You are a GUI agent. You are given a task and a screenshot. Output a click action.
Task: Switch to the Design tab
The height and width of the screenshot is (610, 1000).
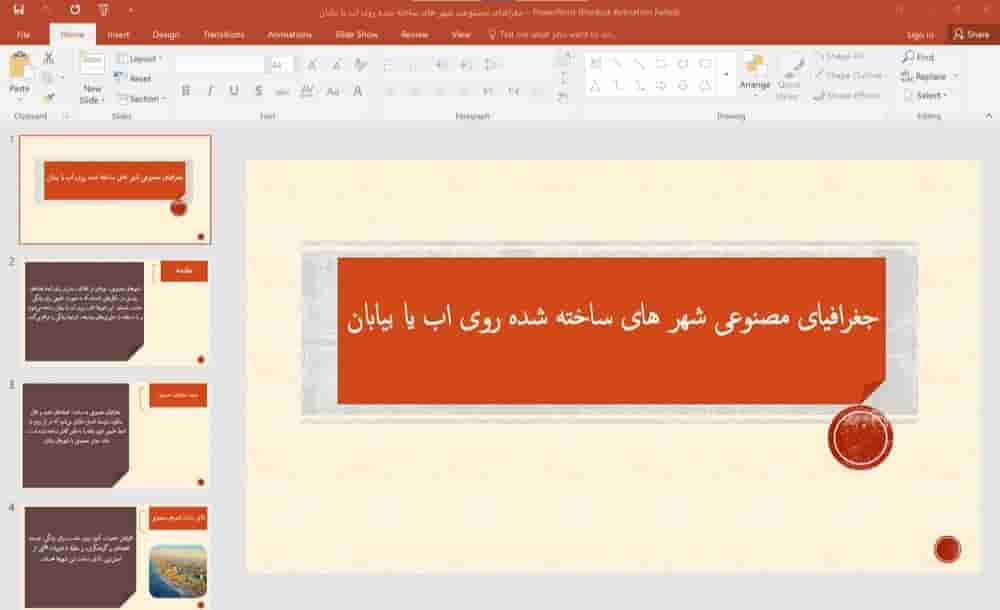pos(166,34)
